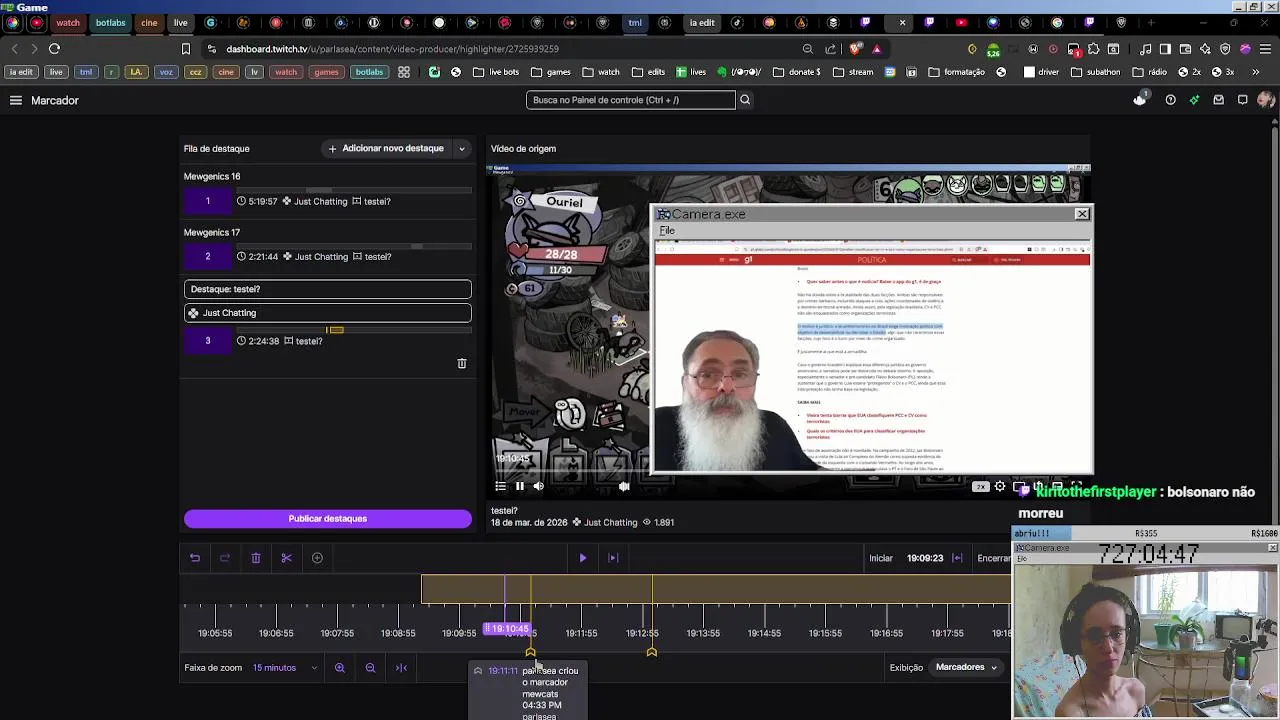The image size is (1280, 720).
Task: Open notifications icon with badge in header
Action: click(1140, 99)
